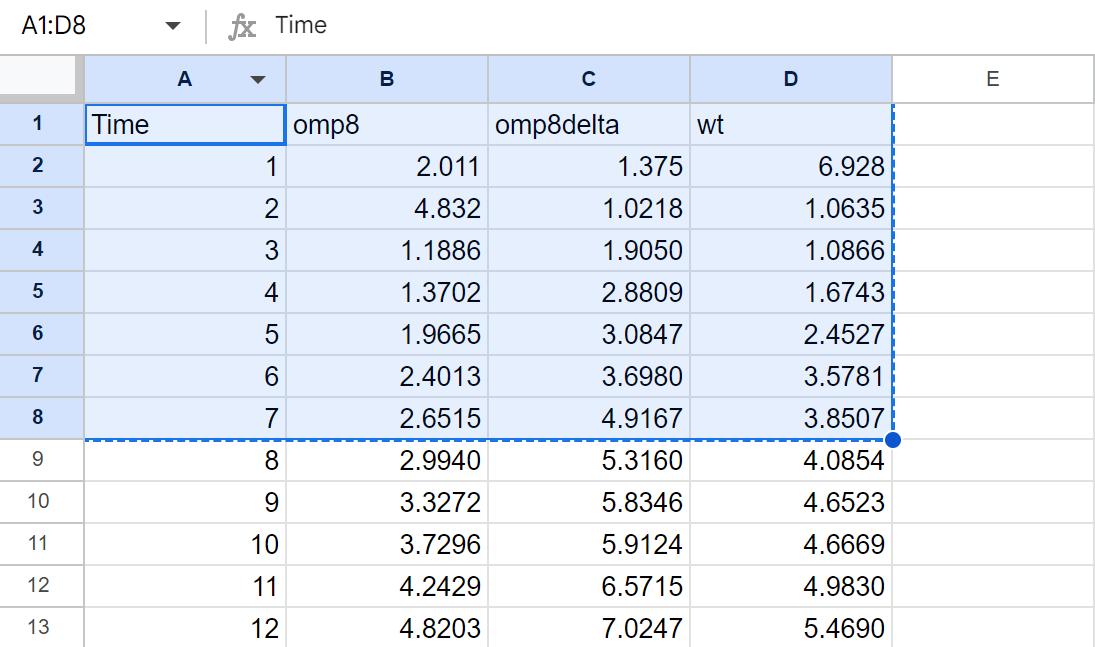Click the fx function icon
Image resolution: width=1095 pixels, height=647 pixels.
coord(241,26)
